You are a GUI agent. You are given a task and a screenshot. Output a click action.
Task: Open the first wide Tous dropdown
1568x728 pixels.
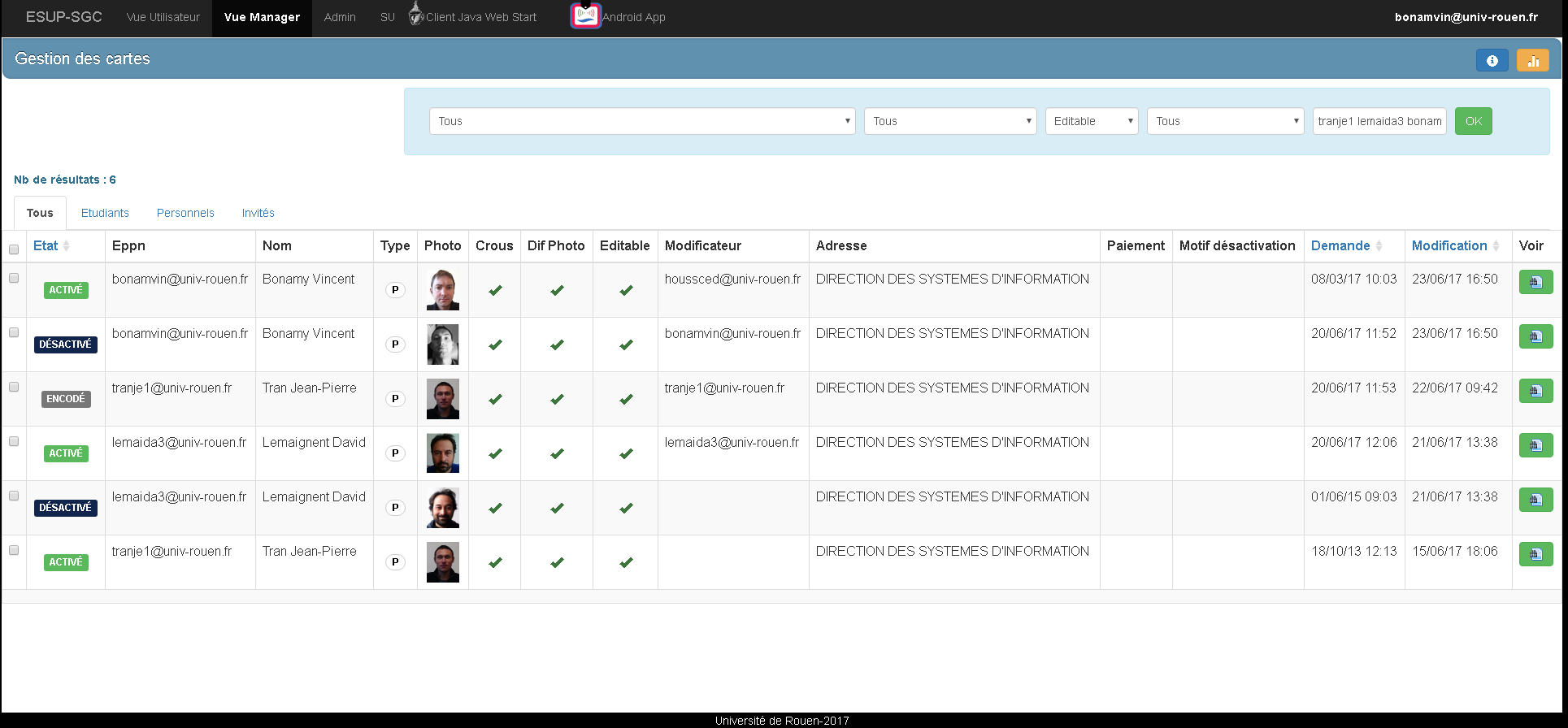(x=641, y=121)
